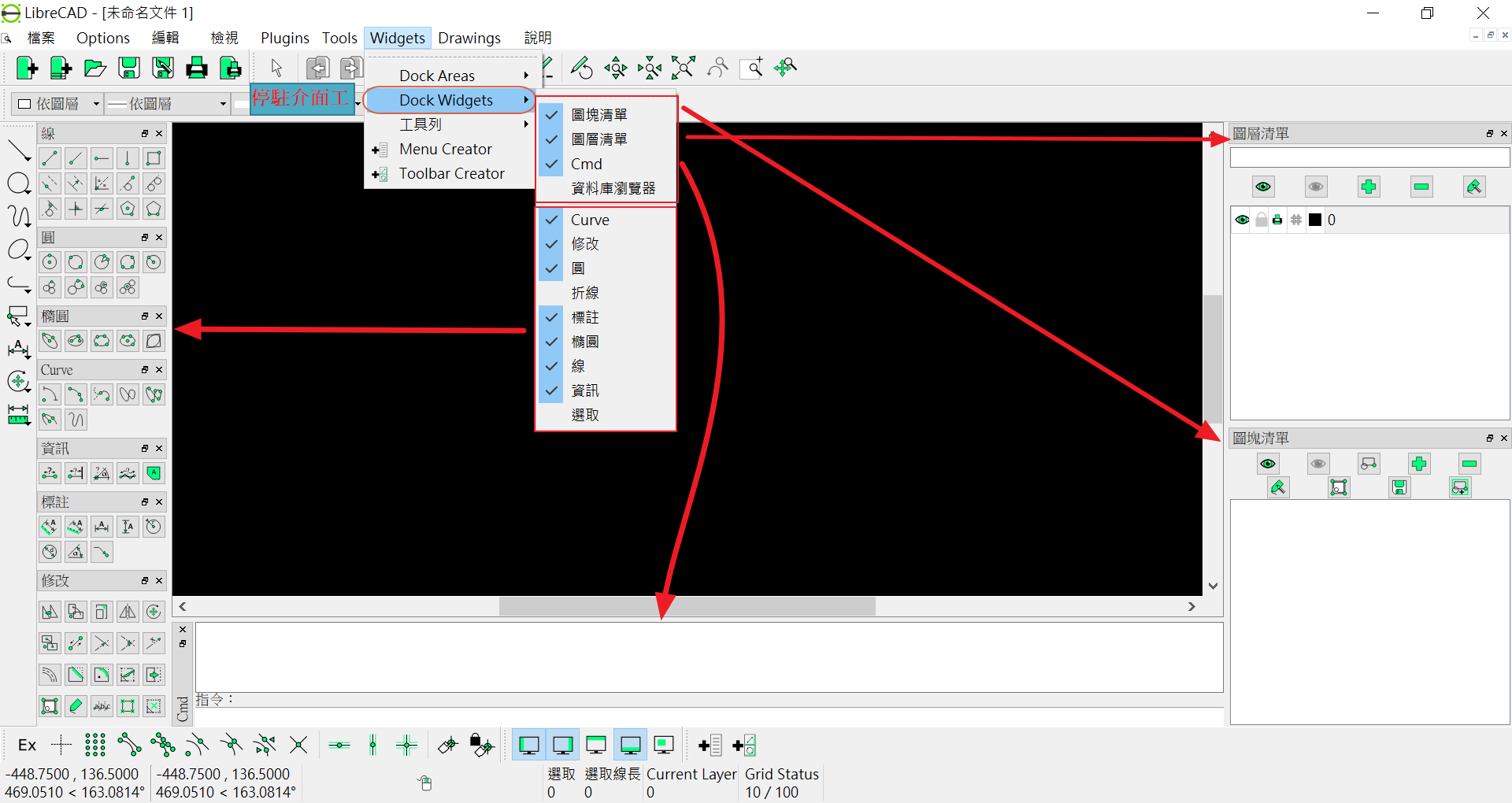Screen dimensions: 1512x803
Task: Click the Restrict horizontal icon
Action: pos(339,745)
